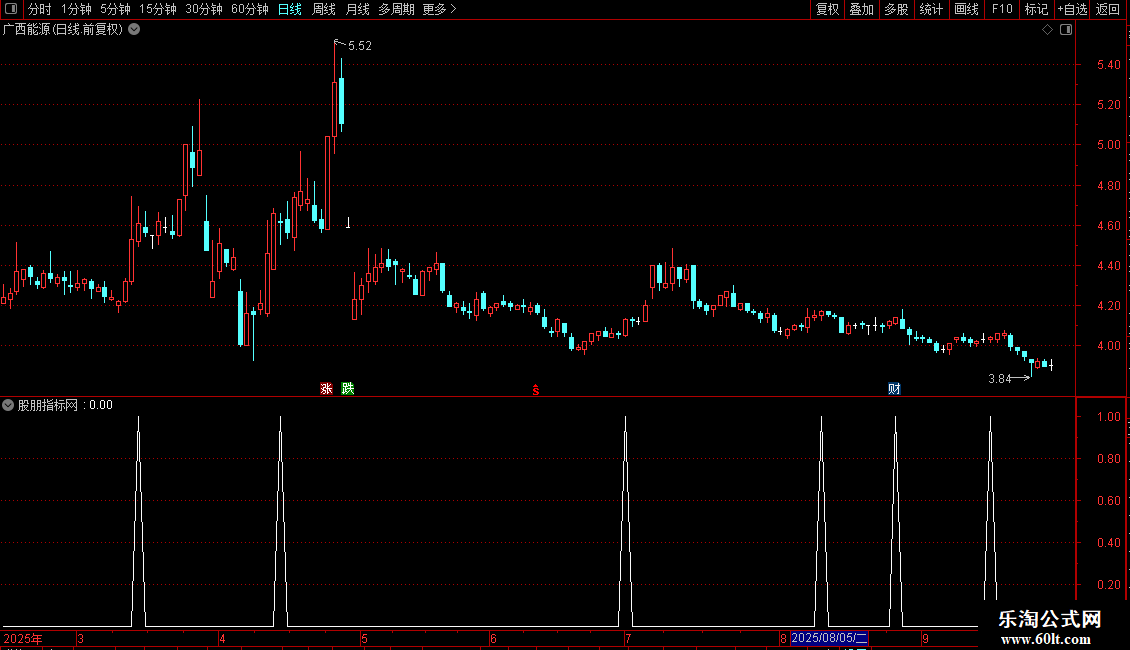Open the 复权 adjustment menu
Image resolution: width=1130 pixels, height=650 pixels.
(x=827, y=9)
